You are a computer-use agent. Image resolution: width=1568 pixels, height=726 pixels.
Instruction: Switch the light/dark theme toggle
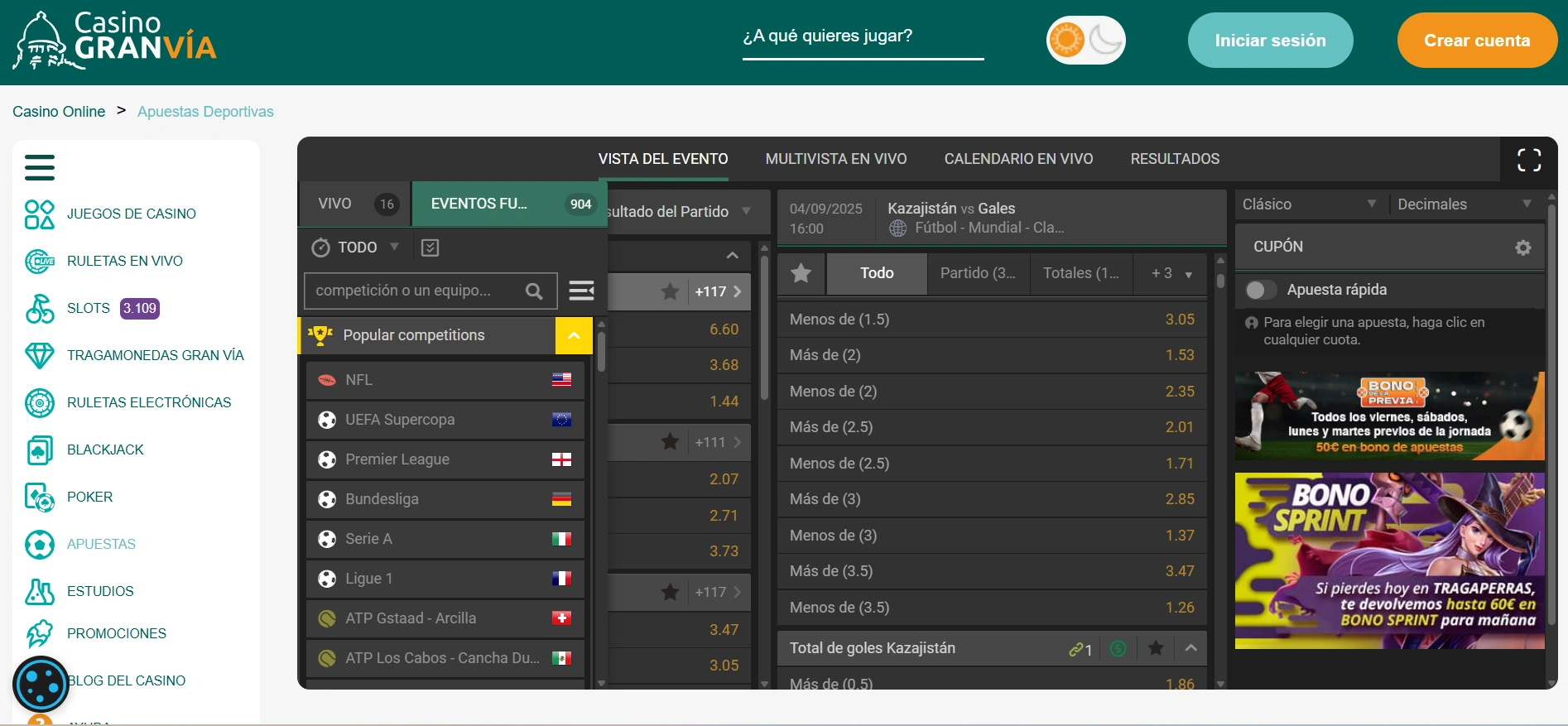coord(1085,40)
